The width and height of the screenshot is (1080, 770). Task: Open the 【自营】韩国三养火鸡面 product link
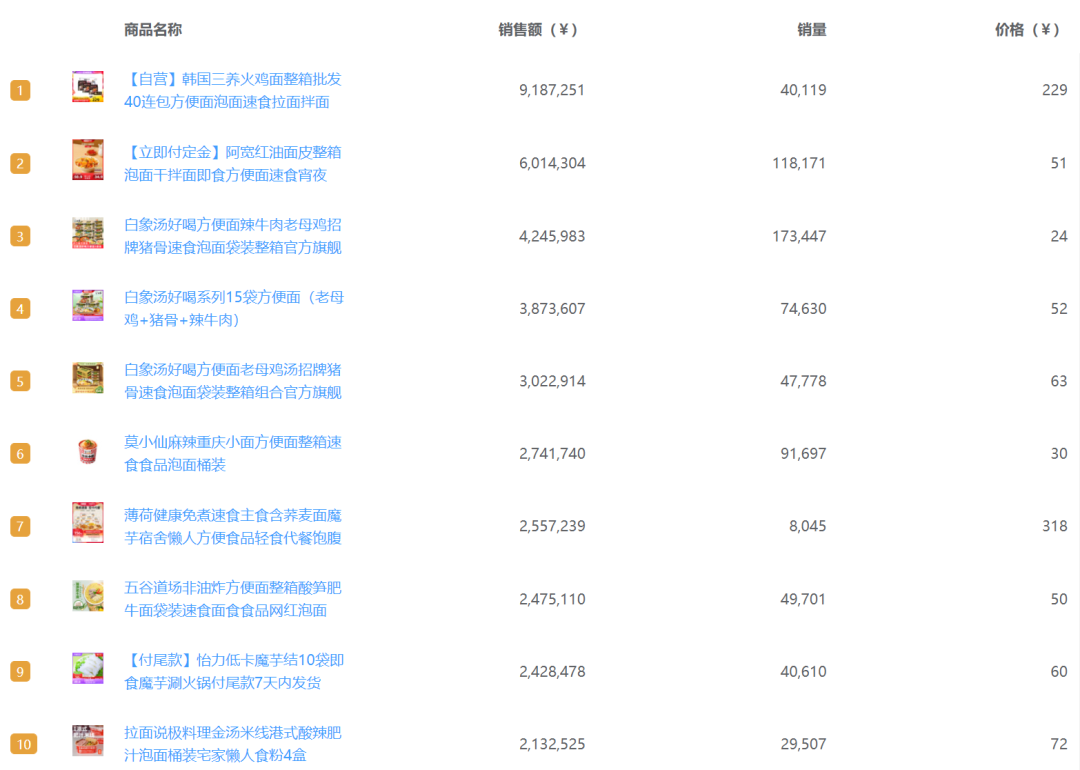click(x=232, y=90)
